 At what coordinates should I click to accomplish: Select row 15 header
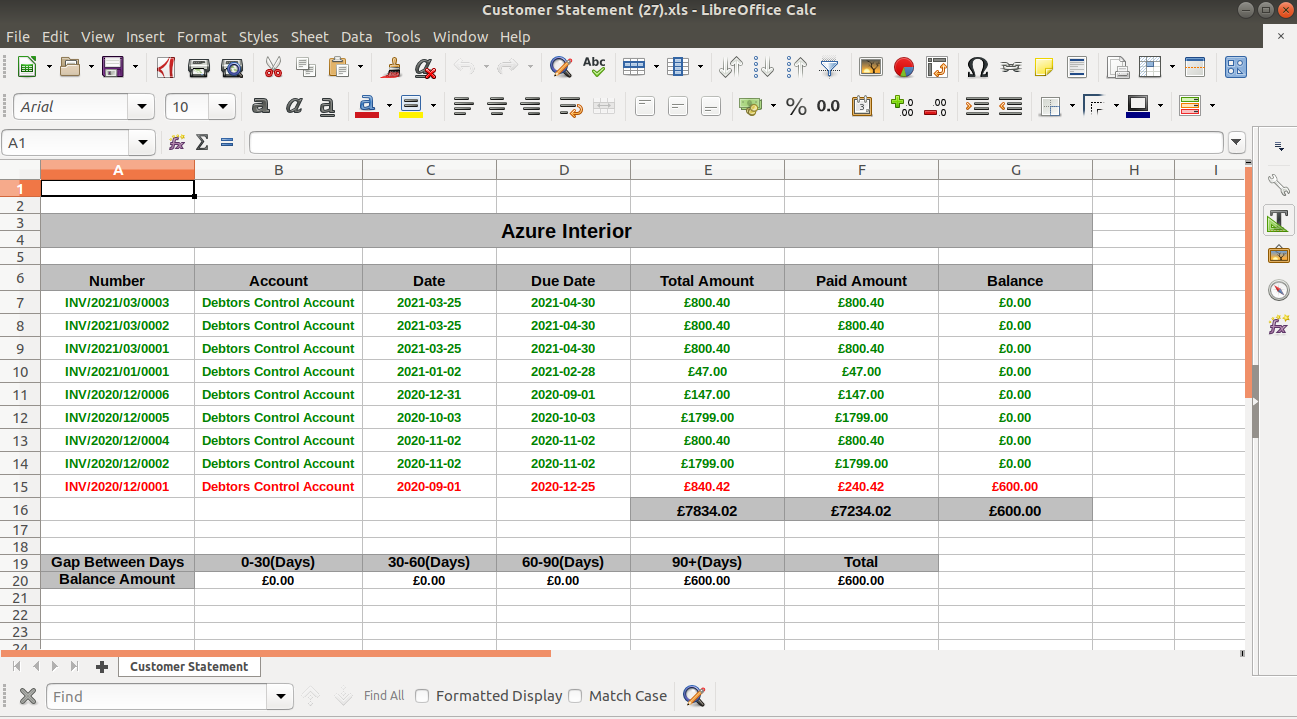point(20,487)
